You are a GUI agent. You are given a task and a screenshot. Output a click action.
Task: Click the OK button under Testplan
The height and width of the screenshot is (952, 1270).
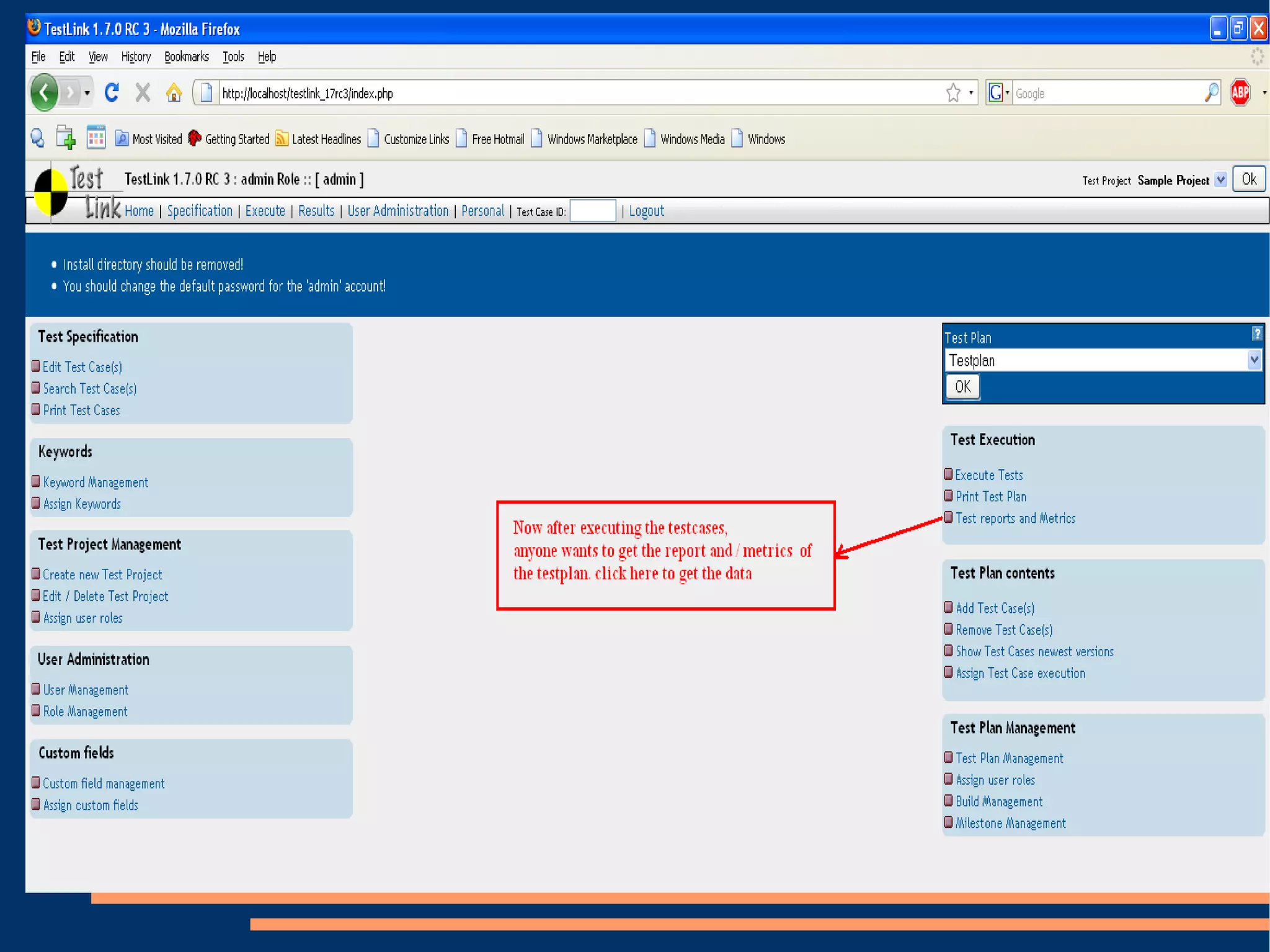(963, 387)
